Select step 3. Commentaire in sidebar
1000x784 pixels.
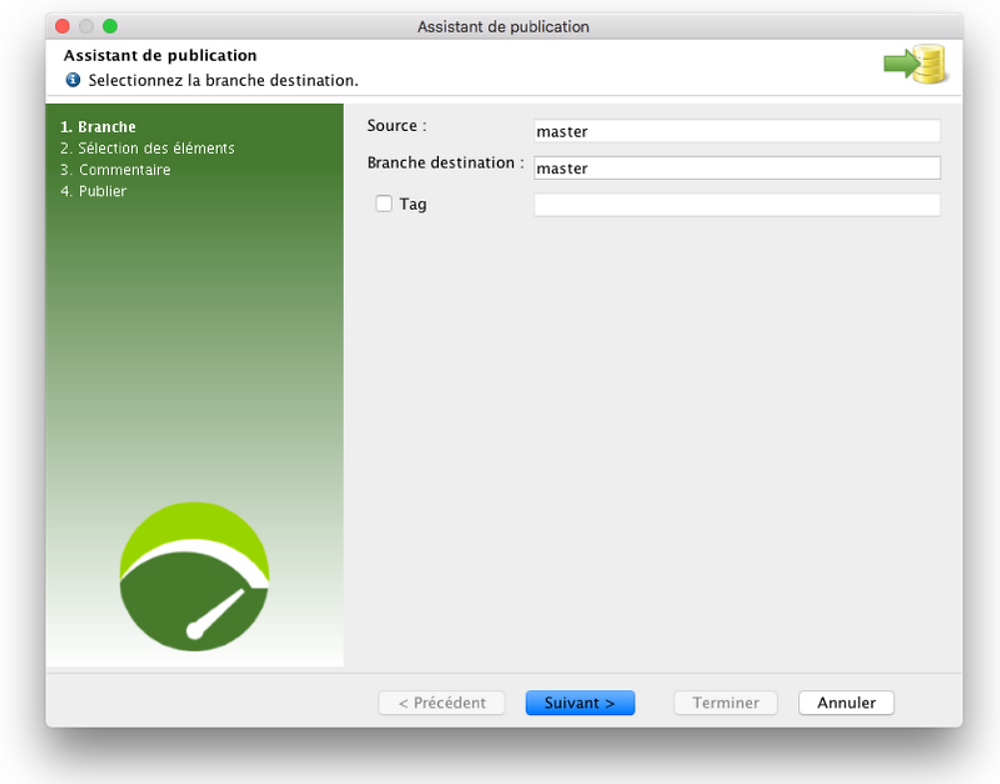(115, 170)
